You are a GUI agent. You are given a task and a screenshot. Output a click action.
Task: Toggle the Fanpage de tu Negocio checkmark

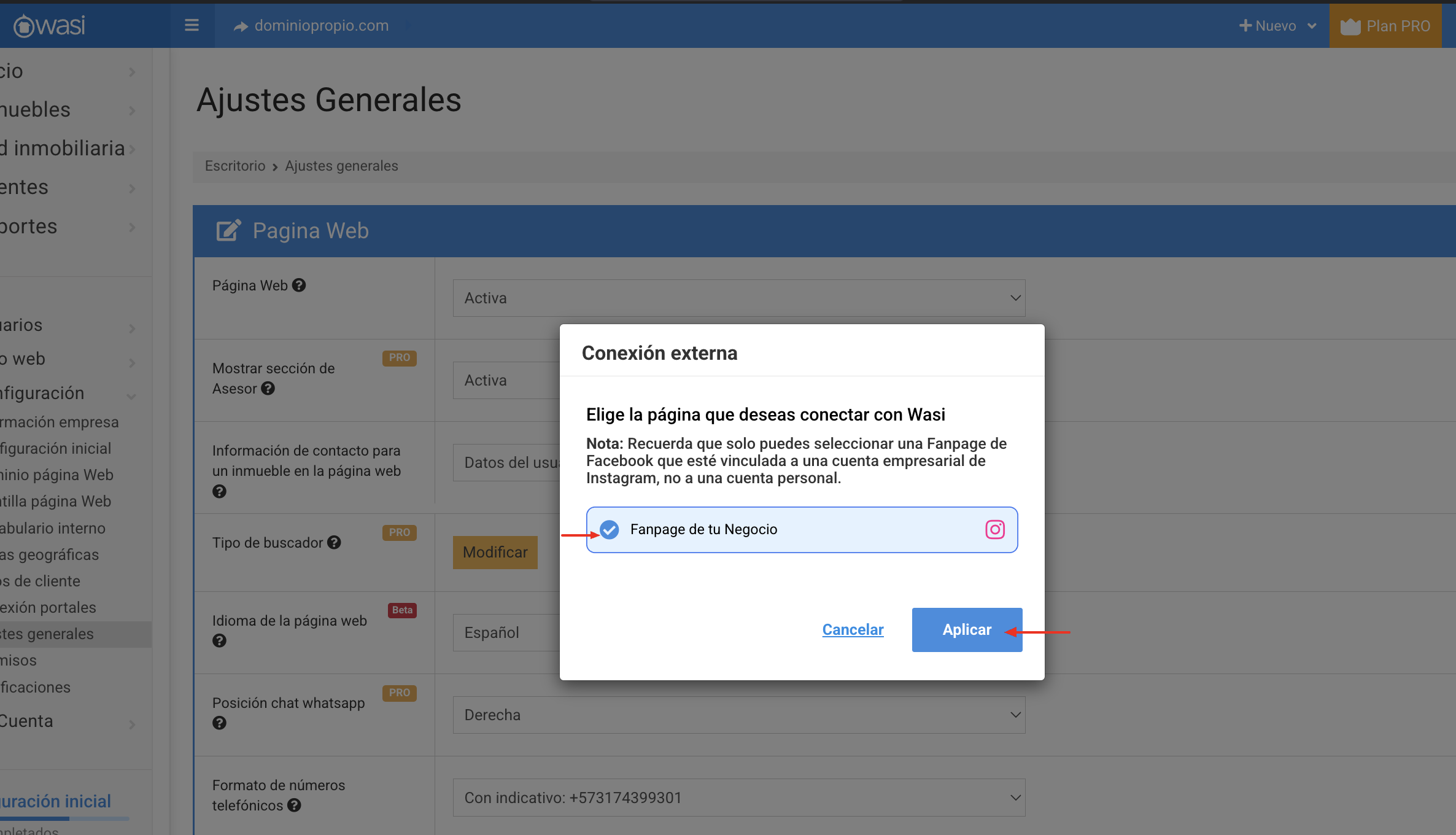tap(610, 529)
